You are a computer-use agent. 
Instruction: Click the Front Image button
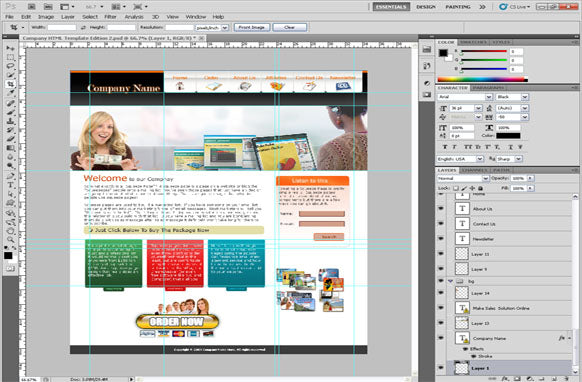[x=252, y=27]
